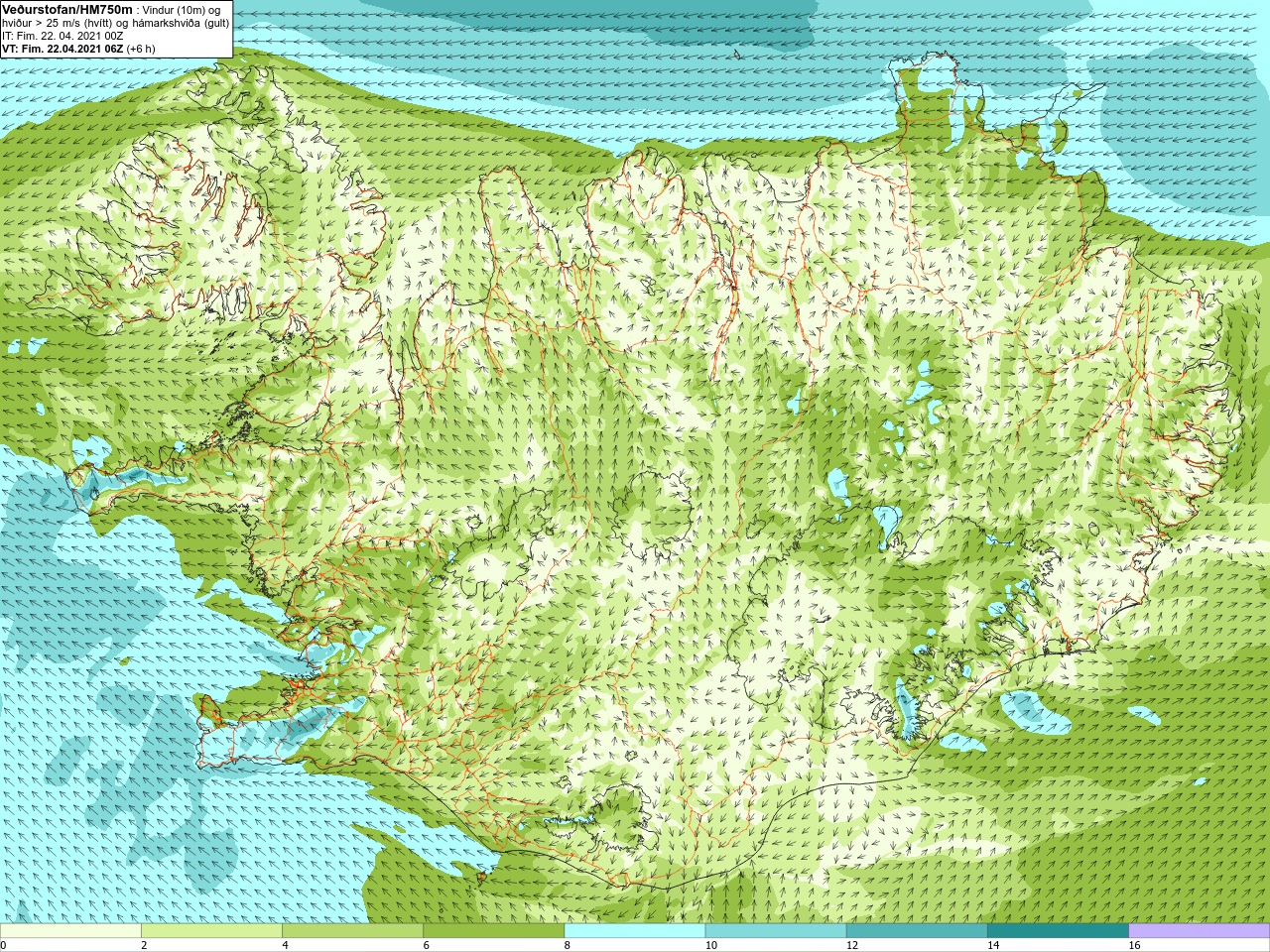
Task: Click the dark teal 14–16 legend swatch
Action: tap(1059, 931)
